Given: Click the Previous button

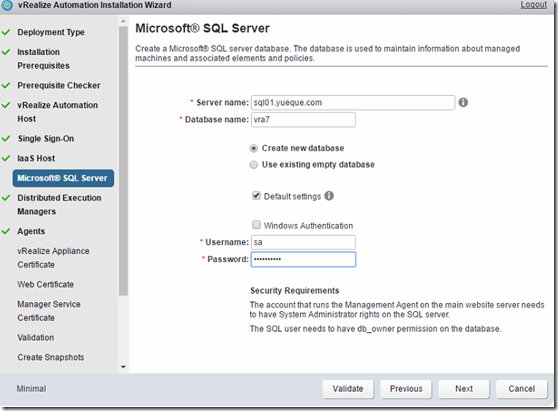Looking at the screenshot, I should [x=406, y=389].
